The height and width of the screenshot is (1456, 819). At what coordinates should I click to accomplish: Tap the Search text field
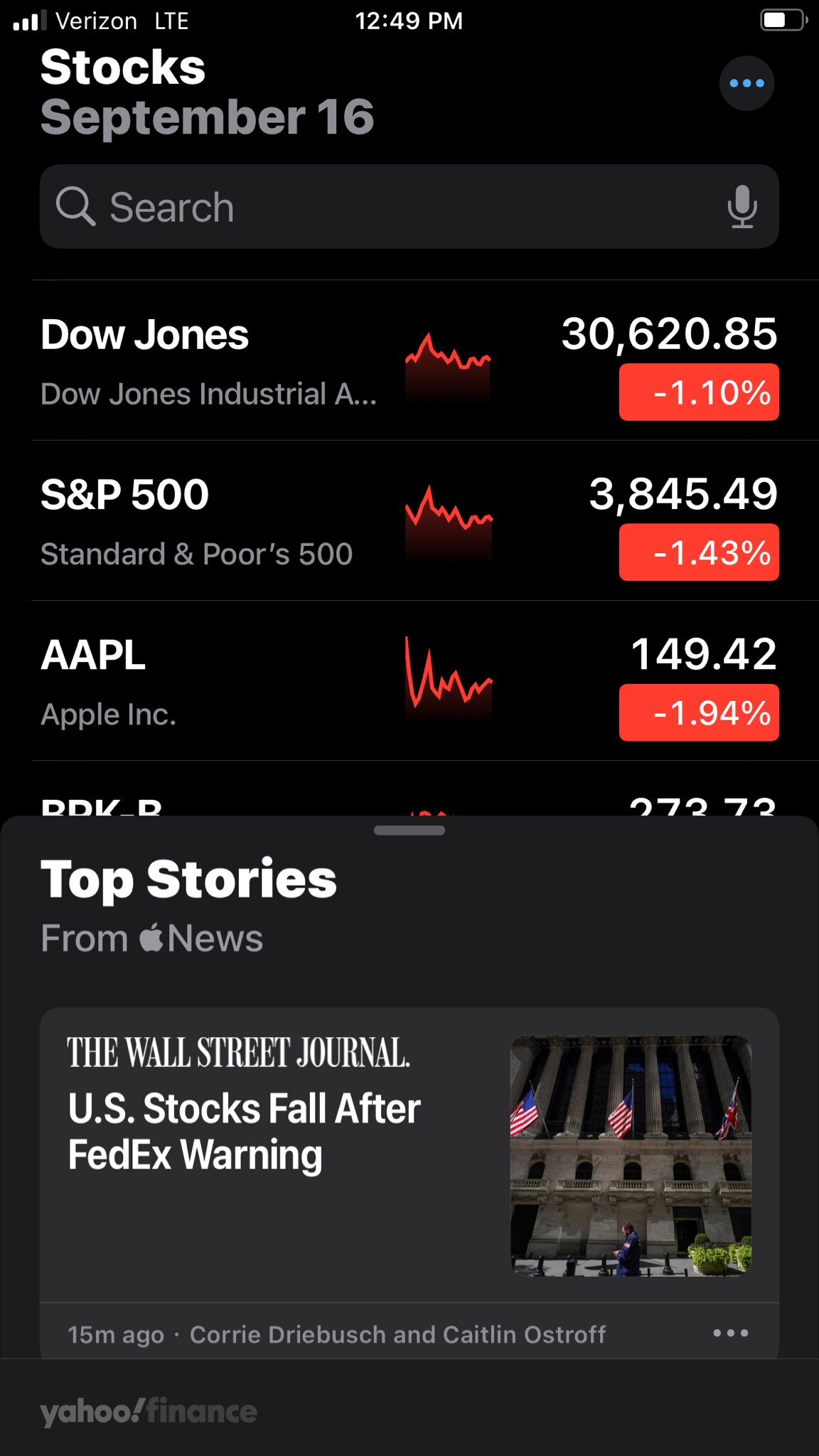pos(398,207)
